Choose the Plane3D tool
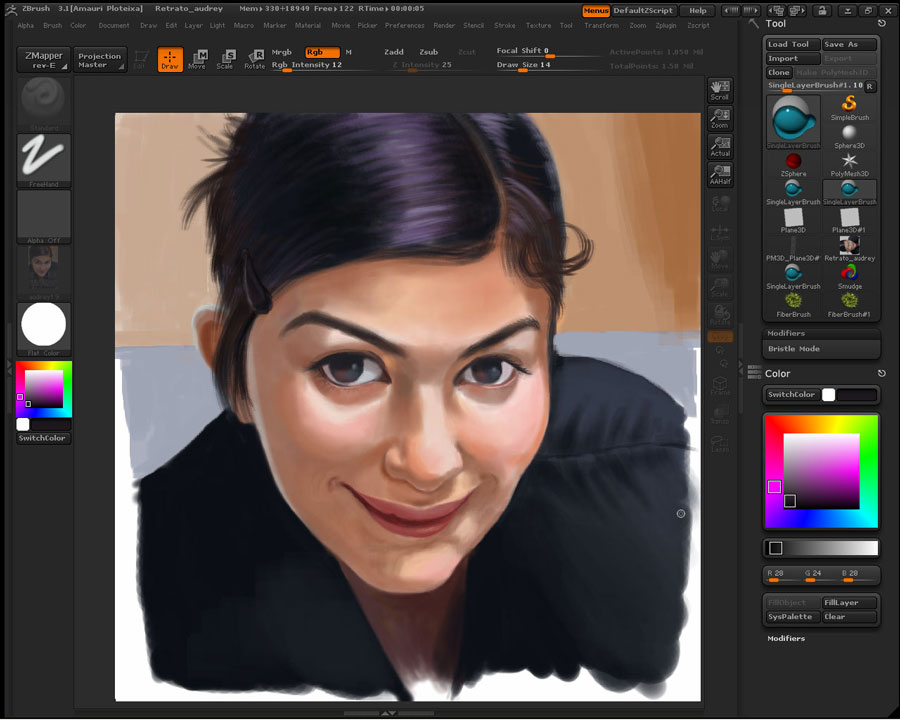 [793, 220]
